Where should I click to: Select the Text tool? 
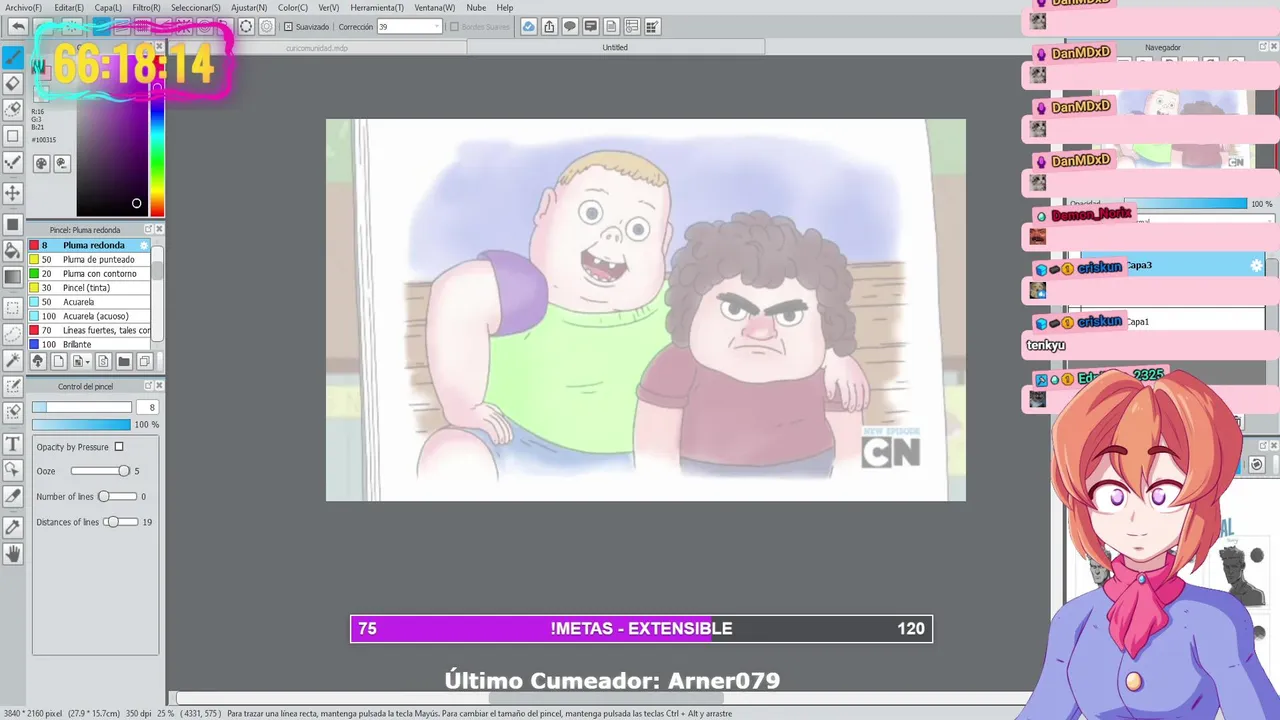pos(13,444)
